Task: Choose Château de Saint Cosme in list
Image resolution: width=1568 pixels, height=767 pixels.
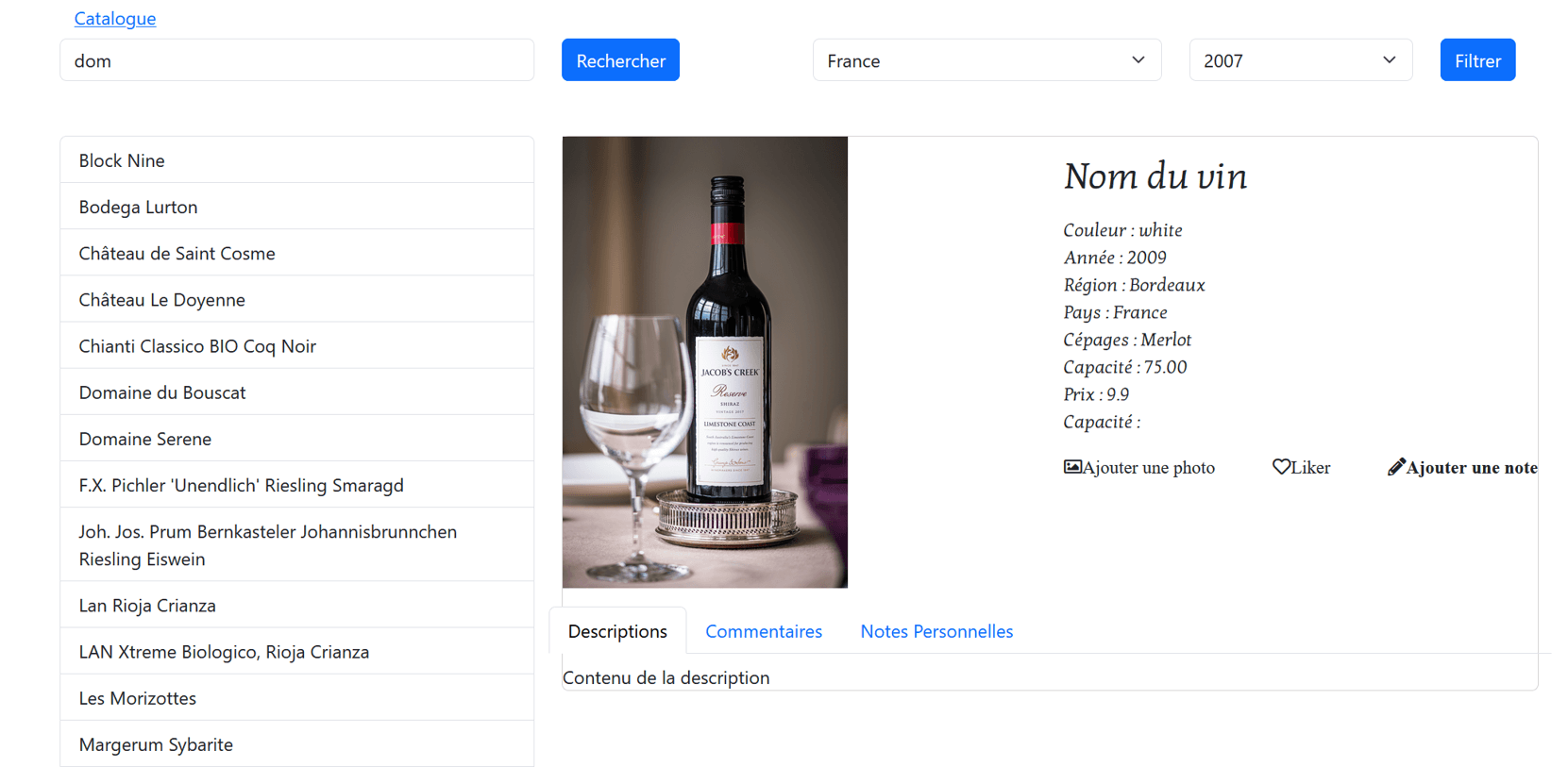Action: 296,253
